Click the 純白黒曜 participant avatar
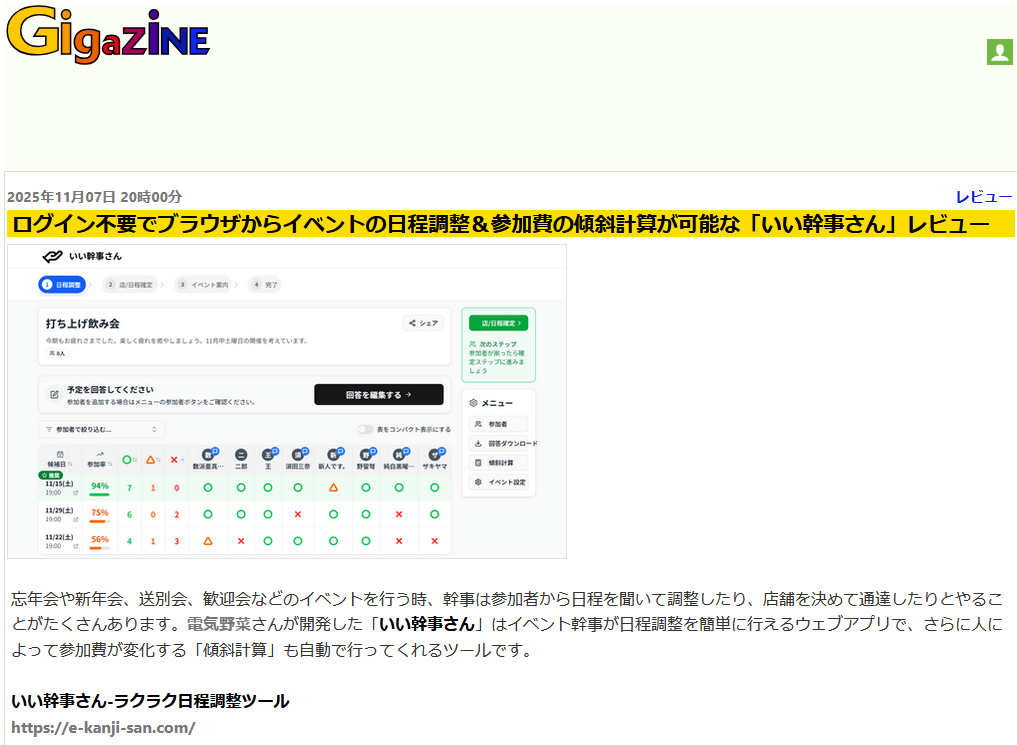The image size is (1017, 745). click(399, 455)
